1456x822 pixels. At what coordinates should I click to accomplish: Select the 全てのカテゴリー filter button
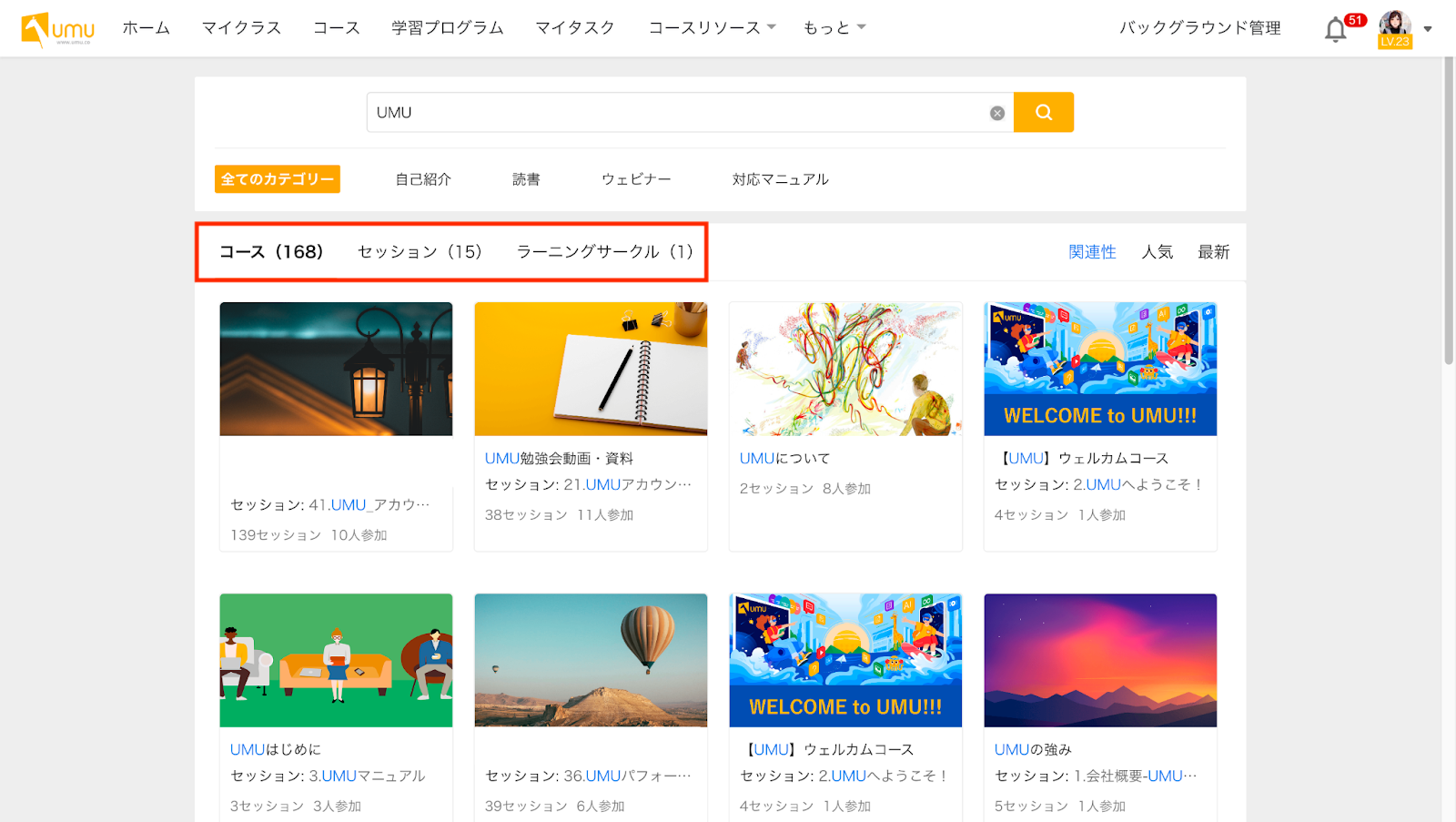click(278, 179)
